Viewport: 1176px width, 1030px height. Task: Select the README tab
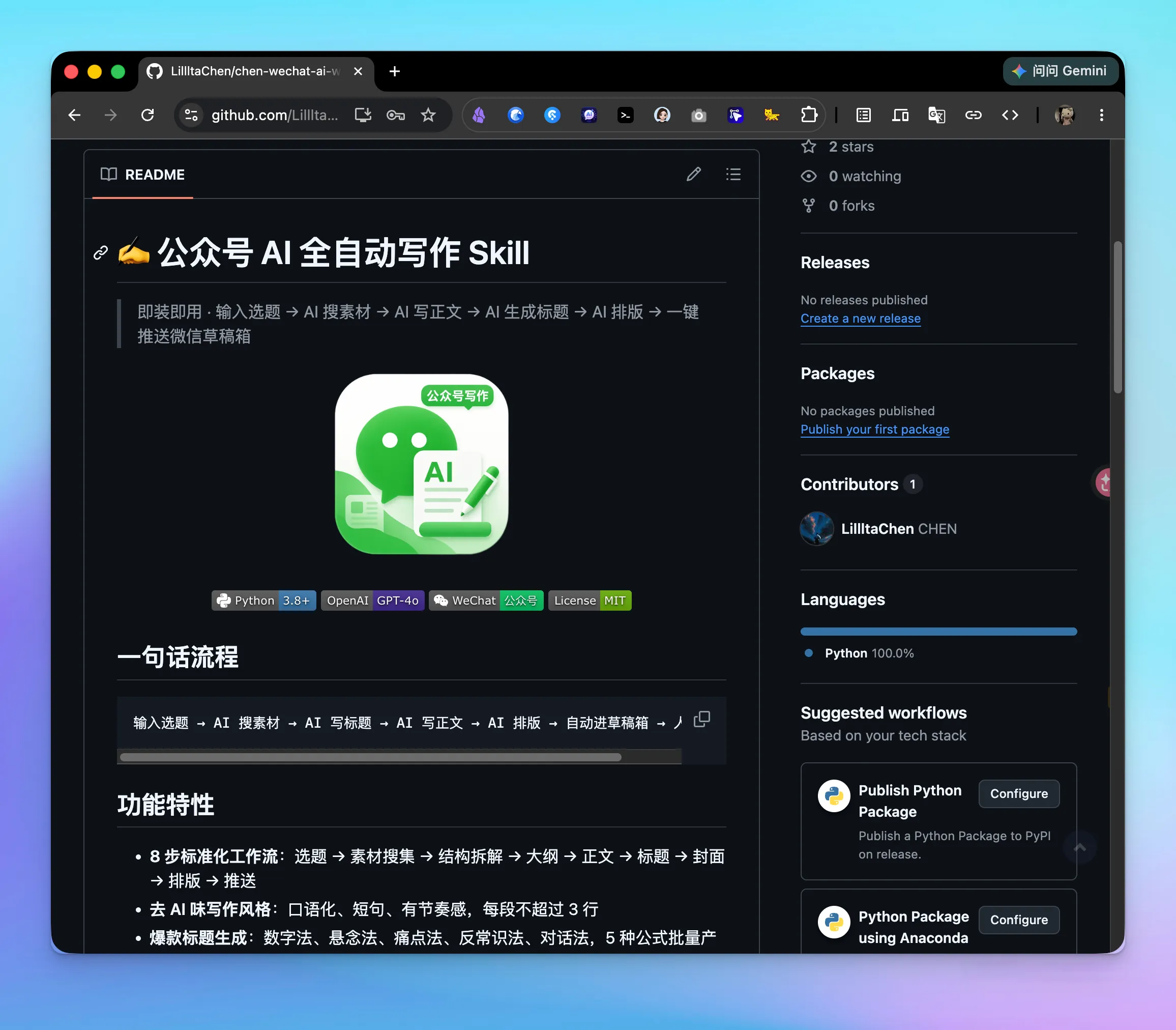click(142, 175)
